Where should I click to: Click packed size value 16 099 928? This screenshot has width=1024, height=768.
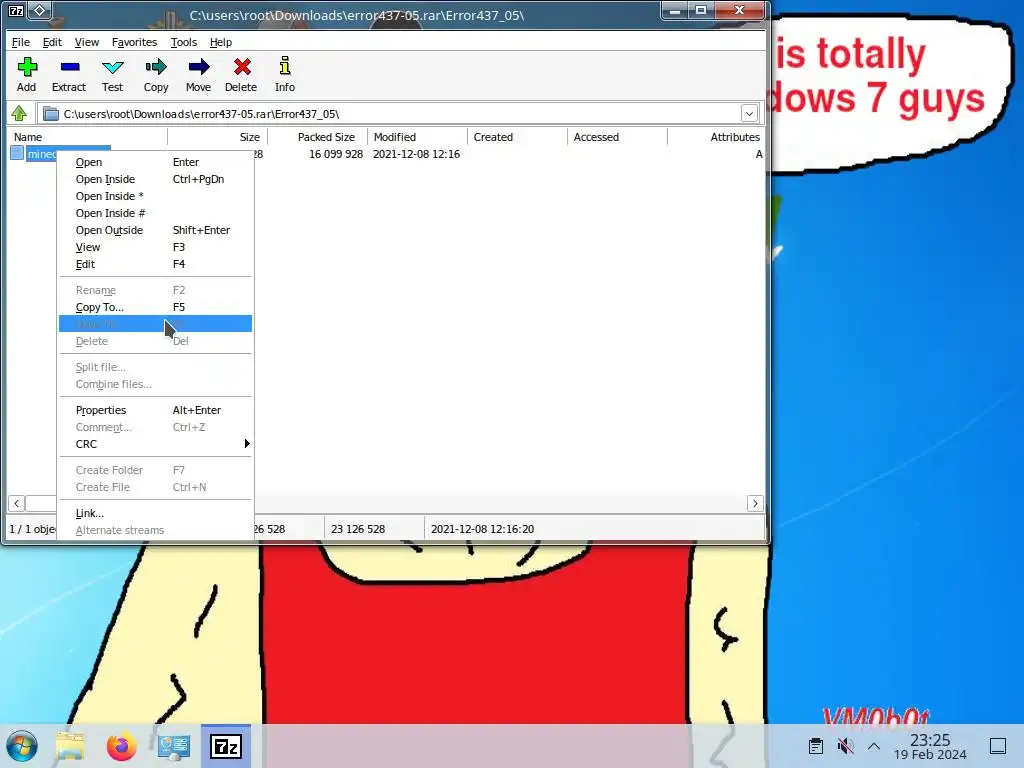[x=336, y=154]
